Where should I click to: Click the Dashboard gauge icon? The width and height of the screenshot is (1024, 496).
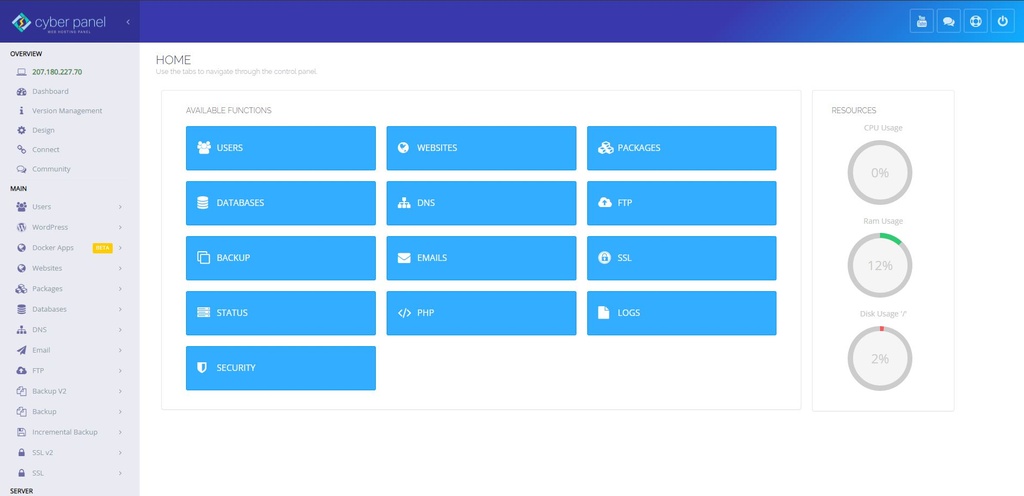tap(21, 91)
